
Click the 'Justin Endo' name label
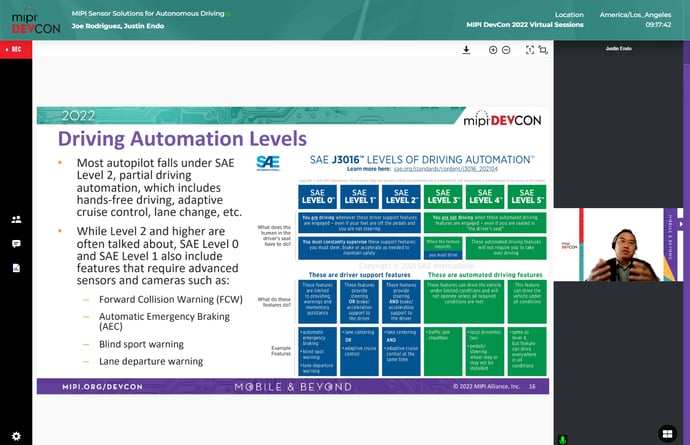pos(618,48)
